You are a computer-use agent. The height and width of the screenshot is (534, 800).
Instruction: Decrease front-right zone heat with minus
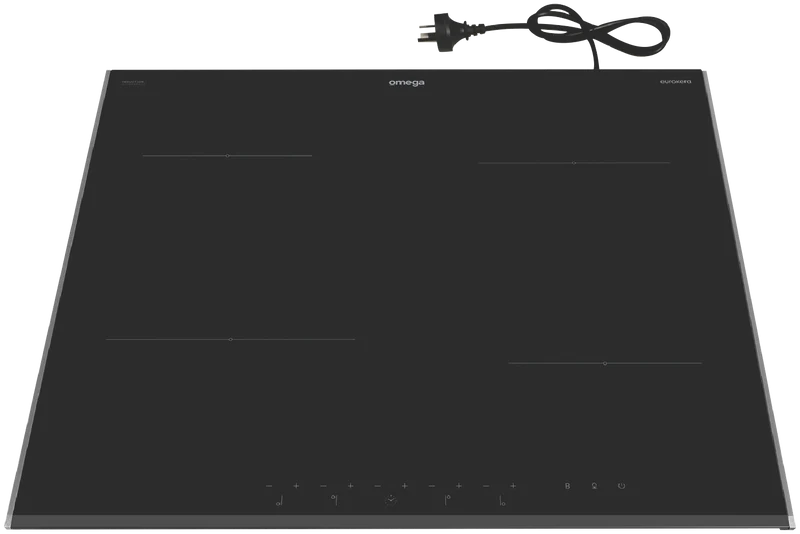click(x=486, y=486)
